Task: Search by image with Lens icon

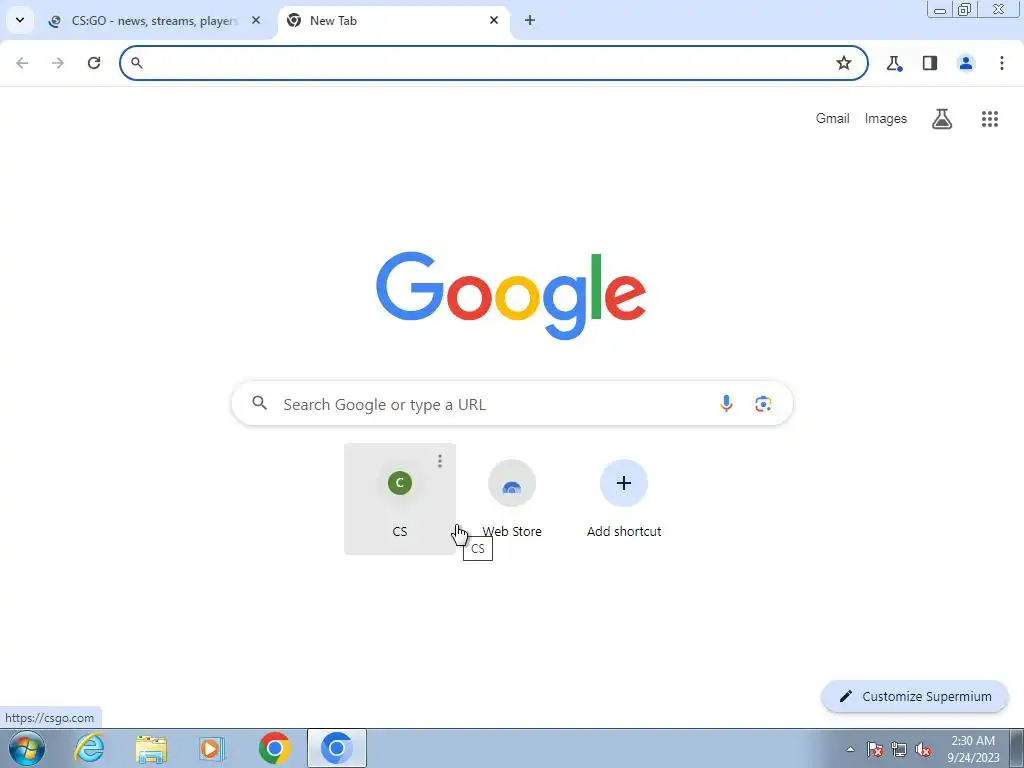Action: click(763, 404)
